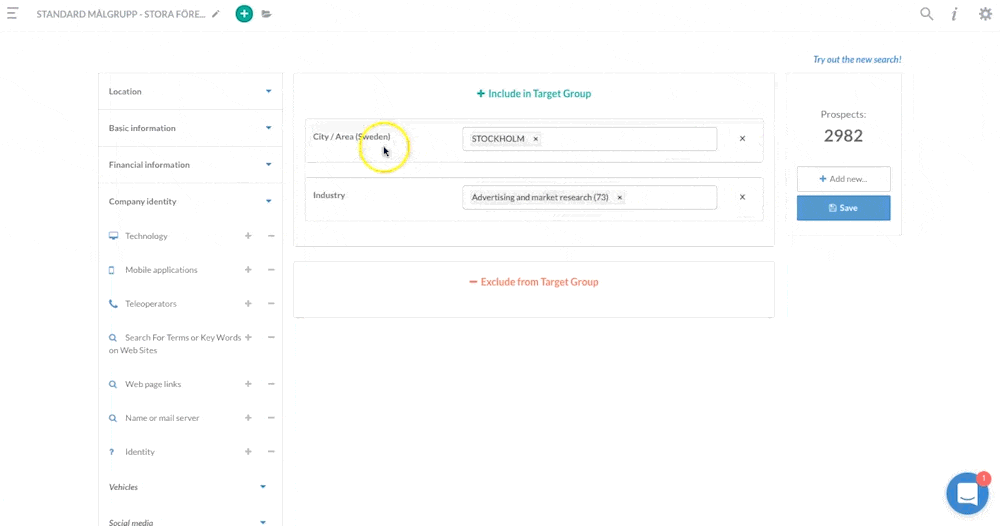This screenshot has height=526, width=1000.
Task: Open the settings gear icon
Action: pos(985,14)
